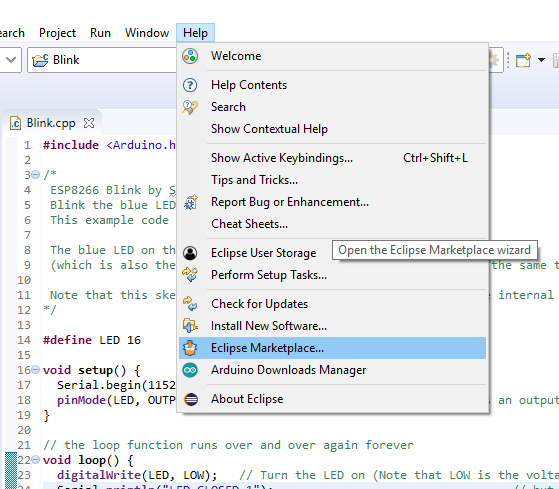Image resolution: width=559 pixels, height=489 pixels.
Task: Open the Blink launch target combo box
Action: coord(102,60)
